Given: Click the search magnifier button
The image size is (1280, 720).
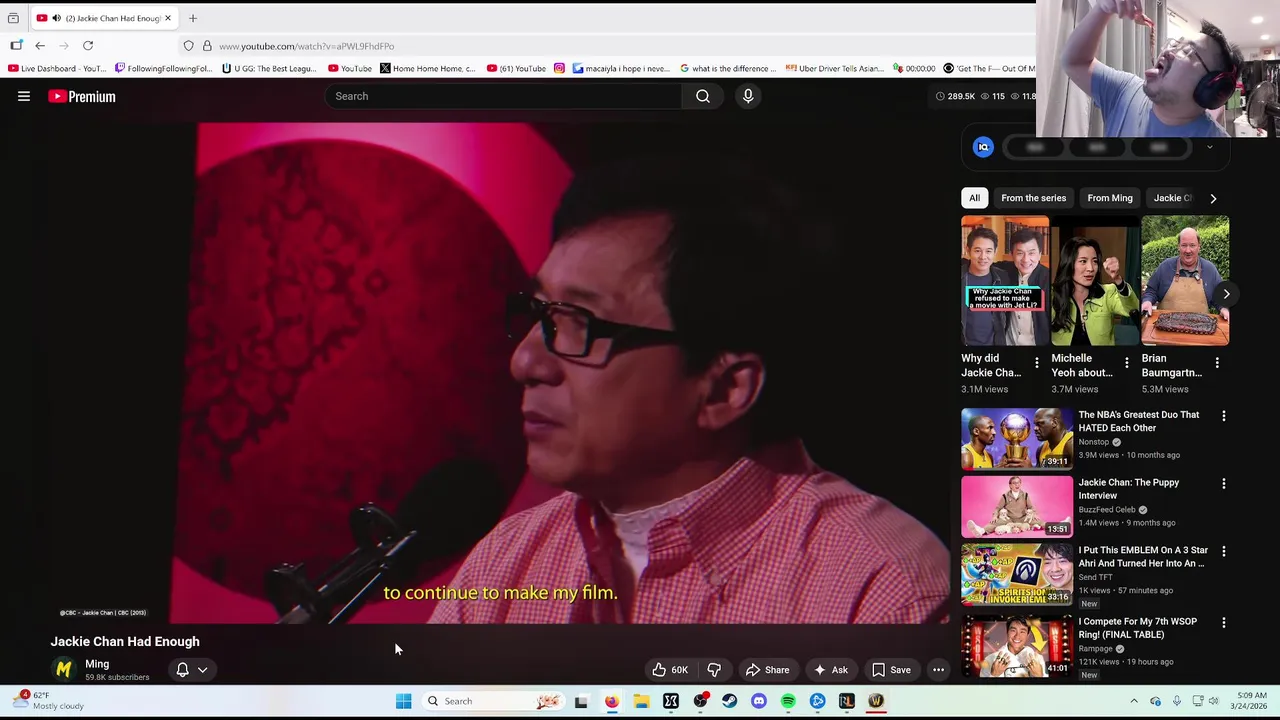Looking at the screenshot, I should tap(703, 96).
